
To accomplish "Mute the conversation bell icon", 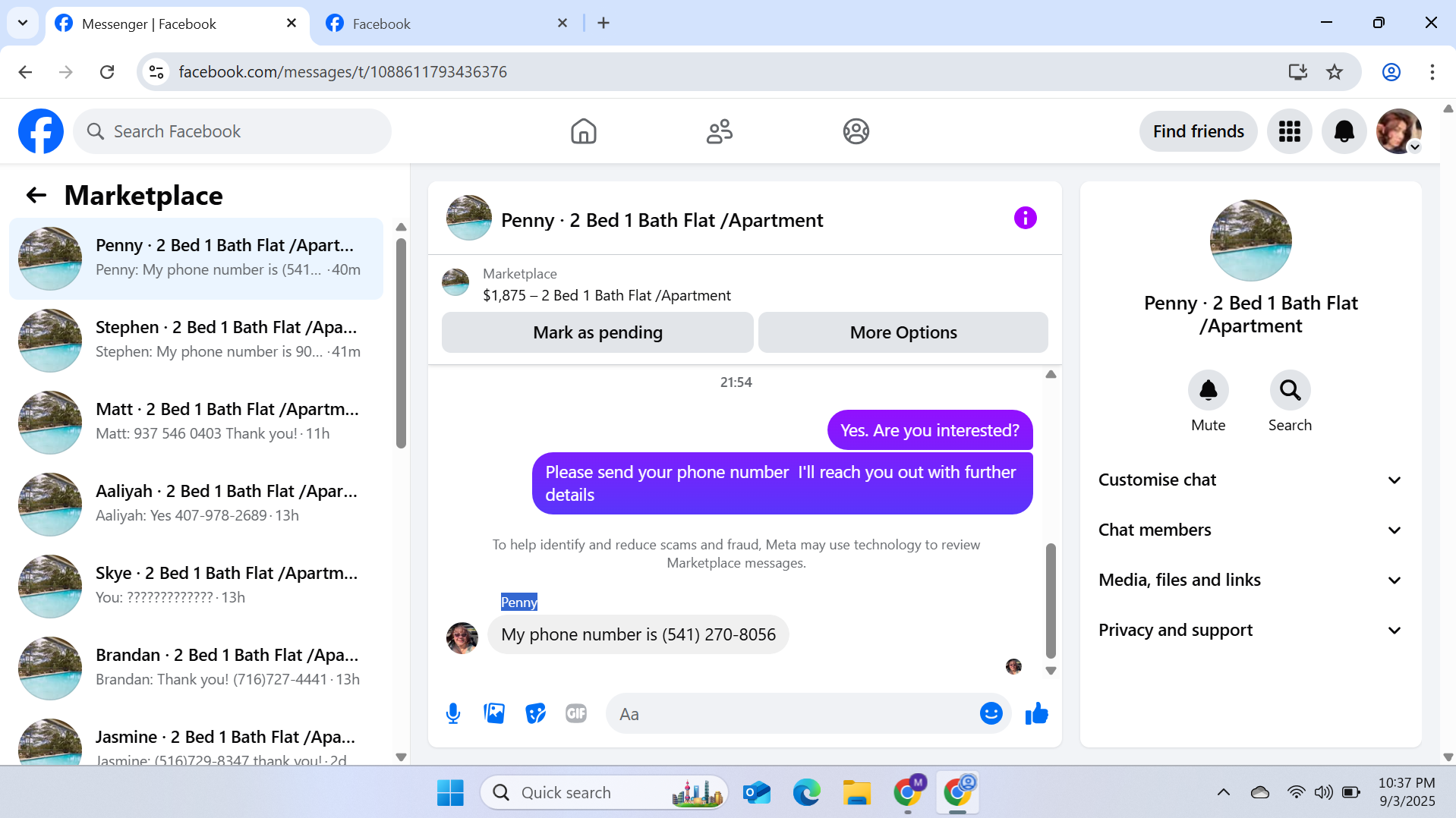I will (x=1208, y=390).
